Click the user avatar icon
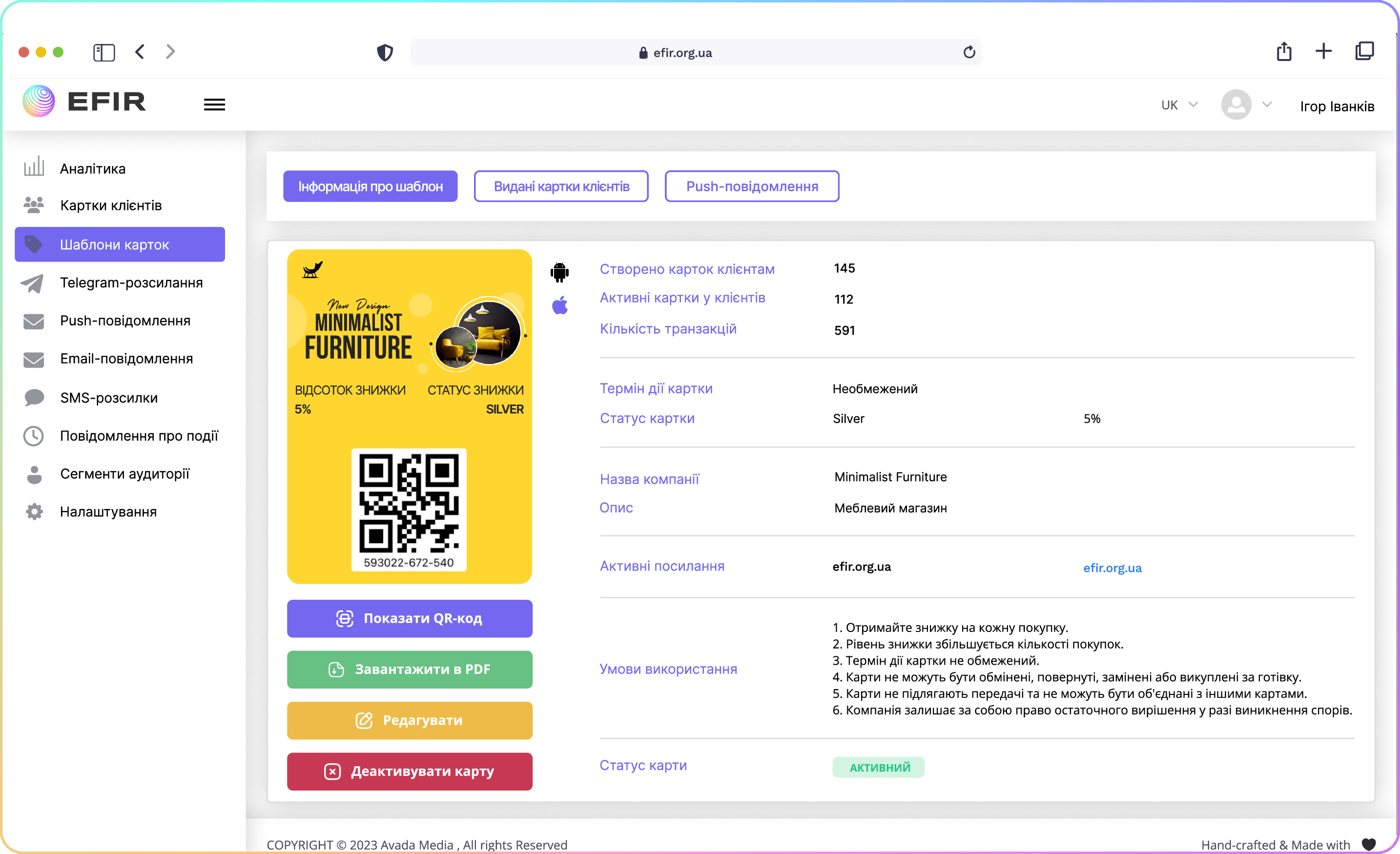The height and width of the screenshot is (854, 1400). [x=1236, y=104]
